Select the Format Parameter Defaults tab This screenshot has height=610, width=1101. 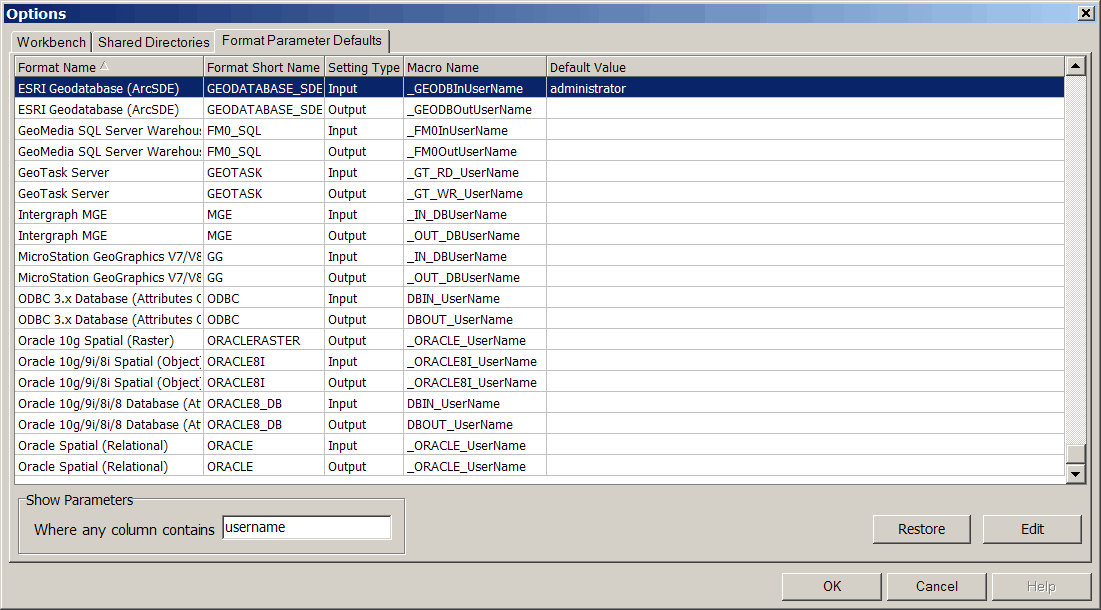[x=301, y=41]
